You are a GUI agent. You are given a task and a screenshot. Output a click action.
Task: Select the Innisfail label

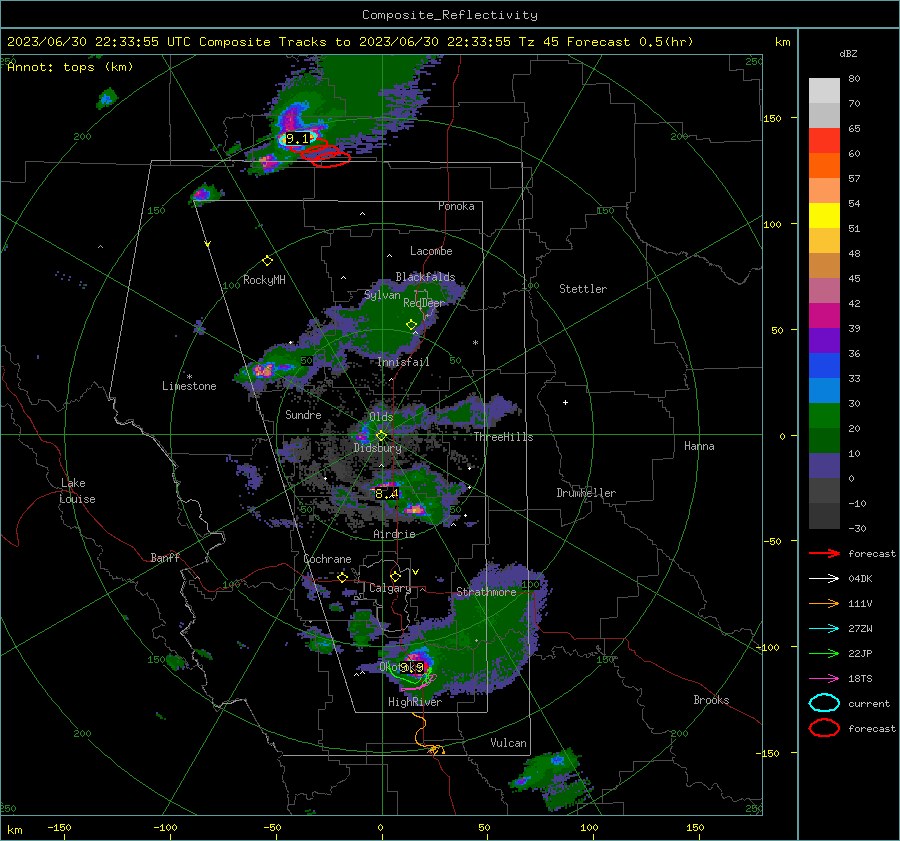(403, 362)
